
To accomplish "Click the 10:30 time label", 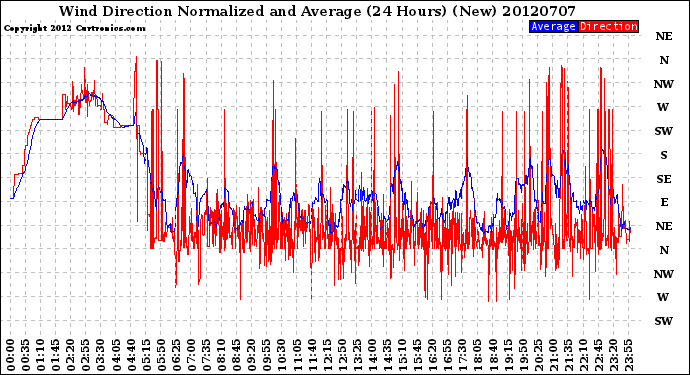I will tap(282, 355).
